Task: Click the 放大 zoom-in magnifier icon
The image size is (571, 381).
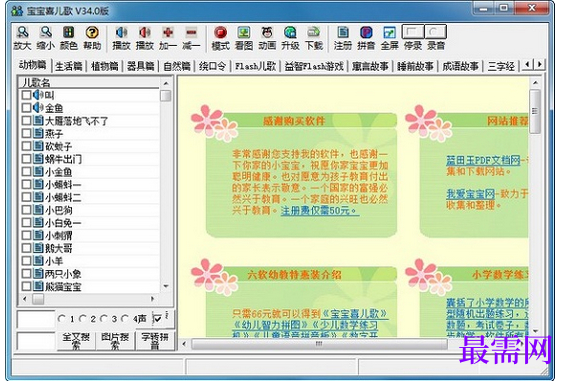Action: tap(22, 33)
